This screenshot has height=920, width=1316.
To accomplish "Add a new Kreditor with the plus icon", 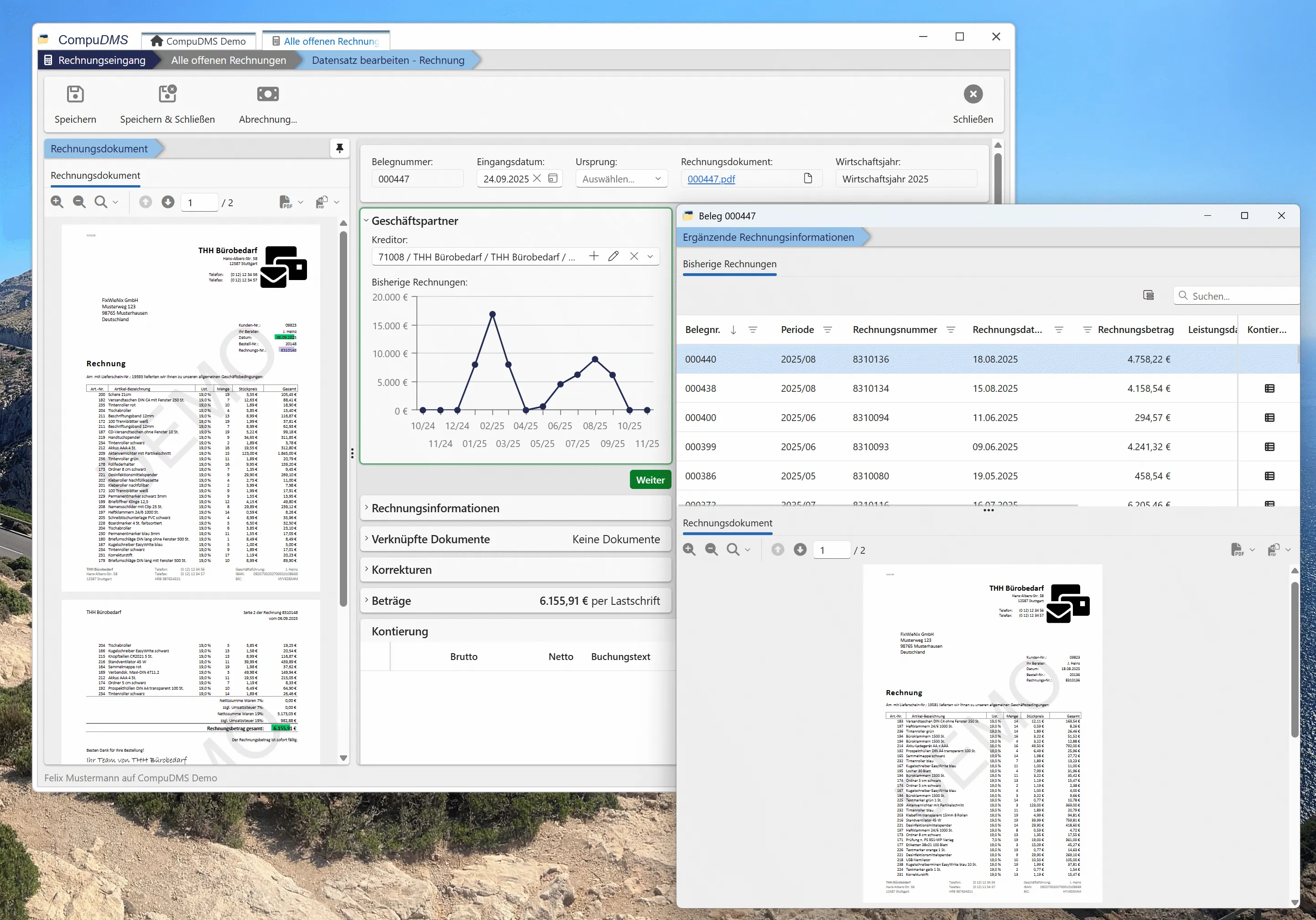I will (593, 256).
